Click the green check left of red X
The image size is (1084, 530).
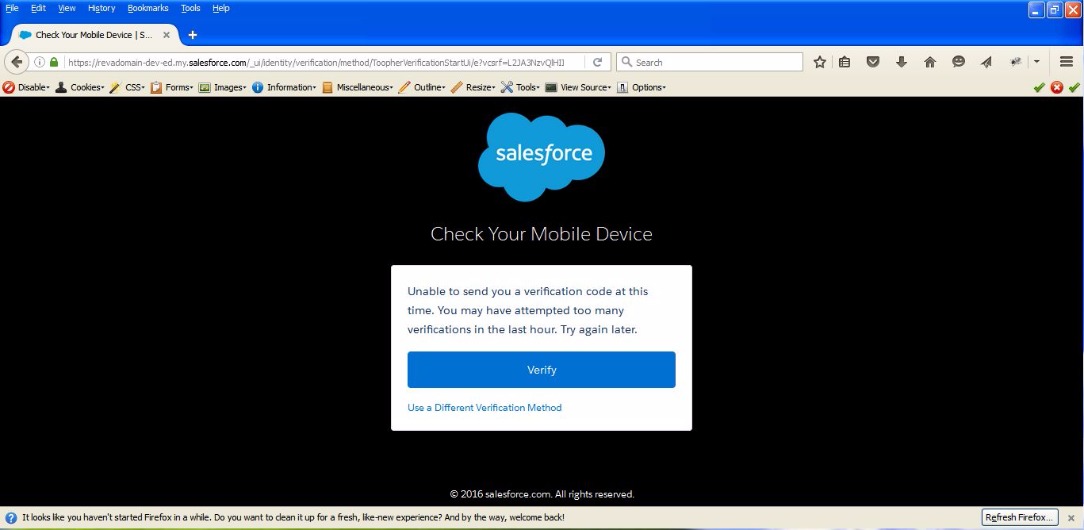pyautogui.click(x=1039, y=87)
